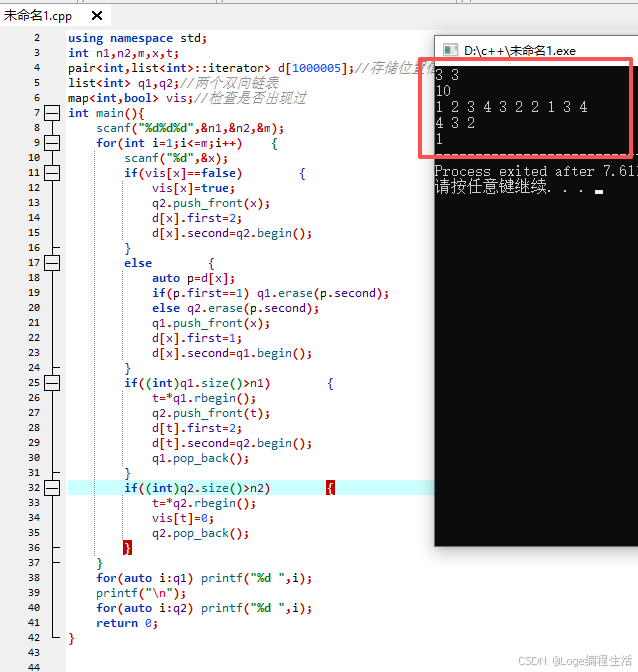Collapse the q2.size fold at line 32
Image resolution: width=638 pixels, height=672 pixels.
pos(52,488)
